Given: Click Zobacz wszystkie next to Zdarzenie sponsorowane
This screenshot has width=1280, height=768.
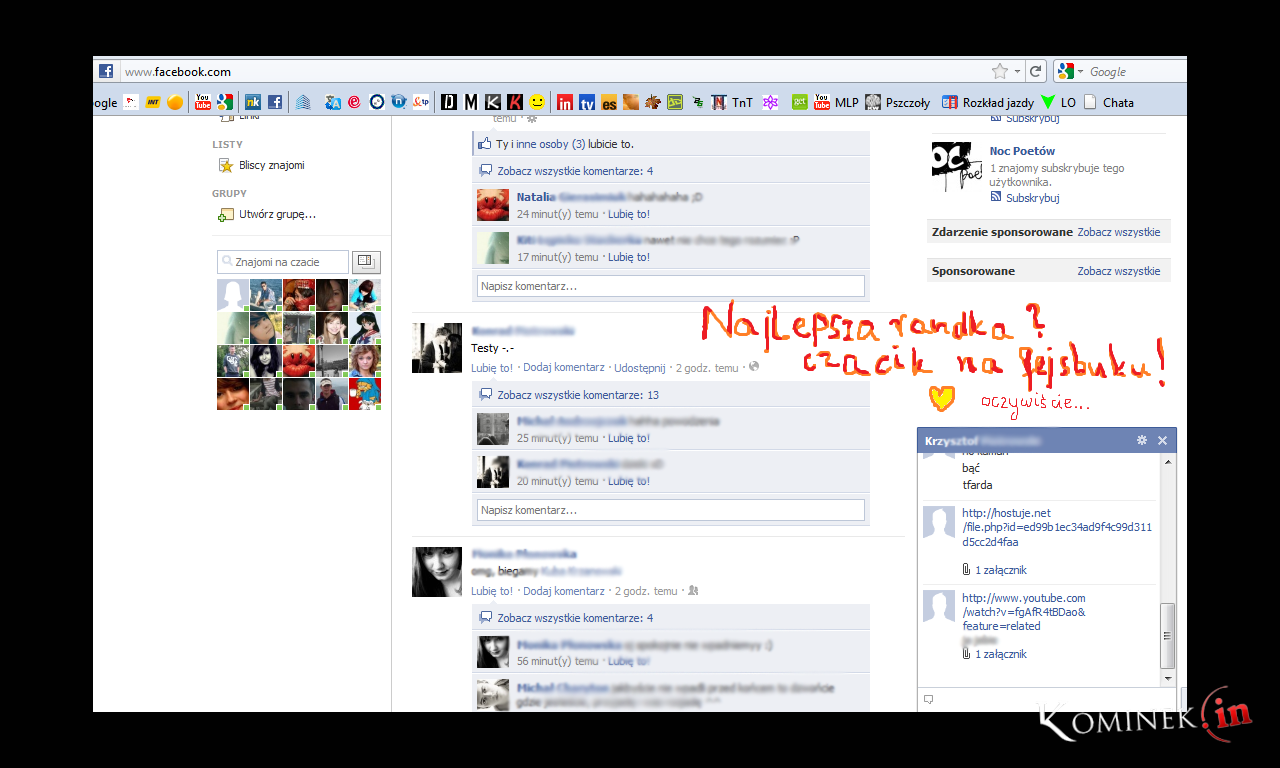Looking at the screenshot, I should (1119, 232).
